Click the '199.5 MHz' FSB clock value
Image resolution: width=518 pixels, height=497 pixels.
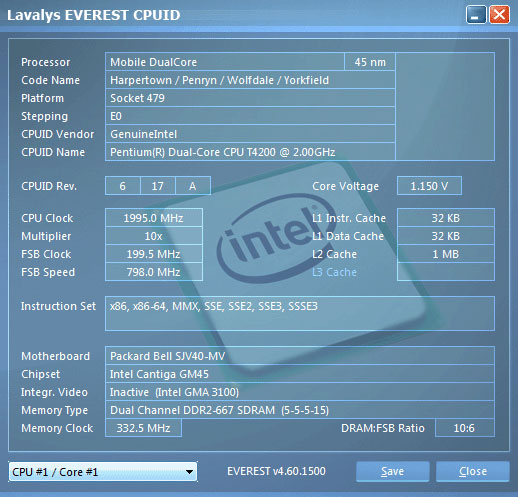(x=154, y=254)
